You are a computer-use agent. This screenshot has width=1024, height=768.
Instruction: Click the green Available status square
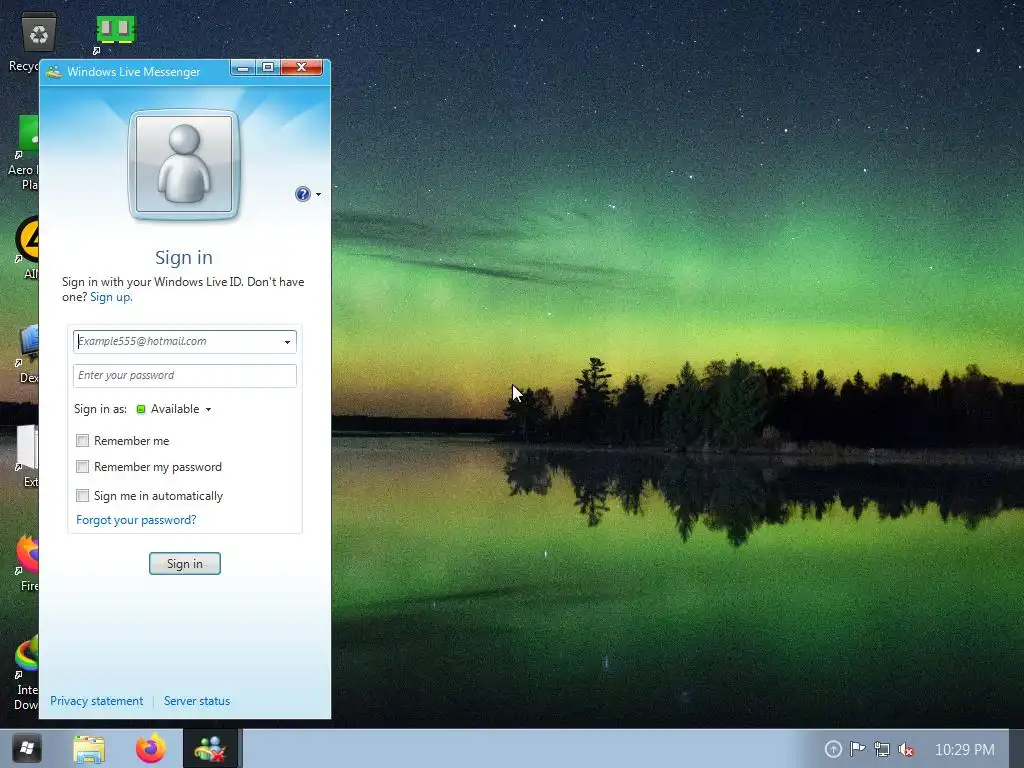140,409
